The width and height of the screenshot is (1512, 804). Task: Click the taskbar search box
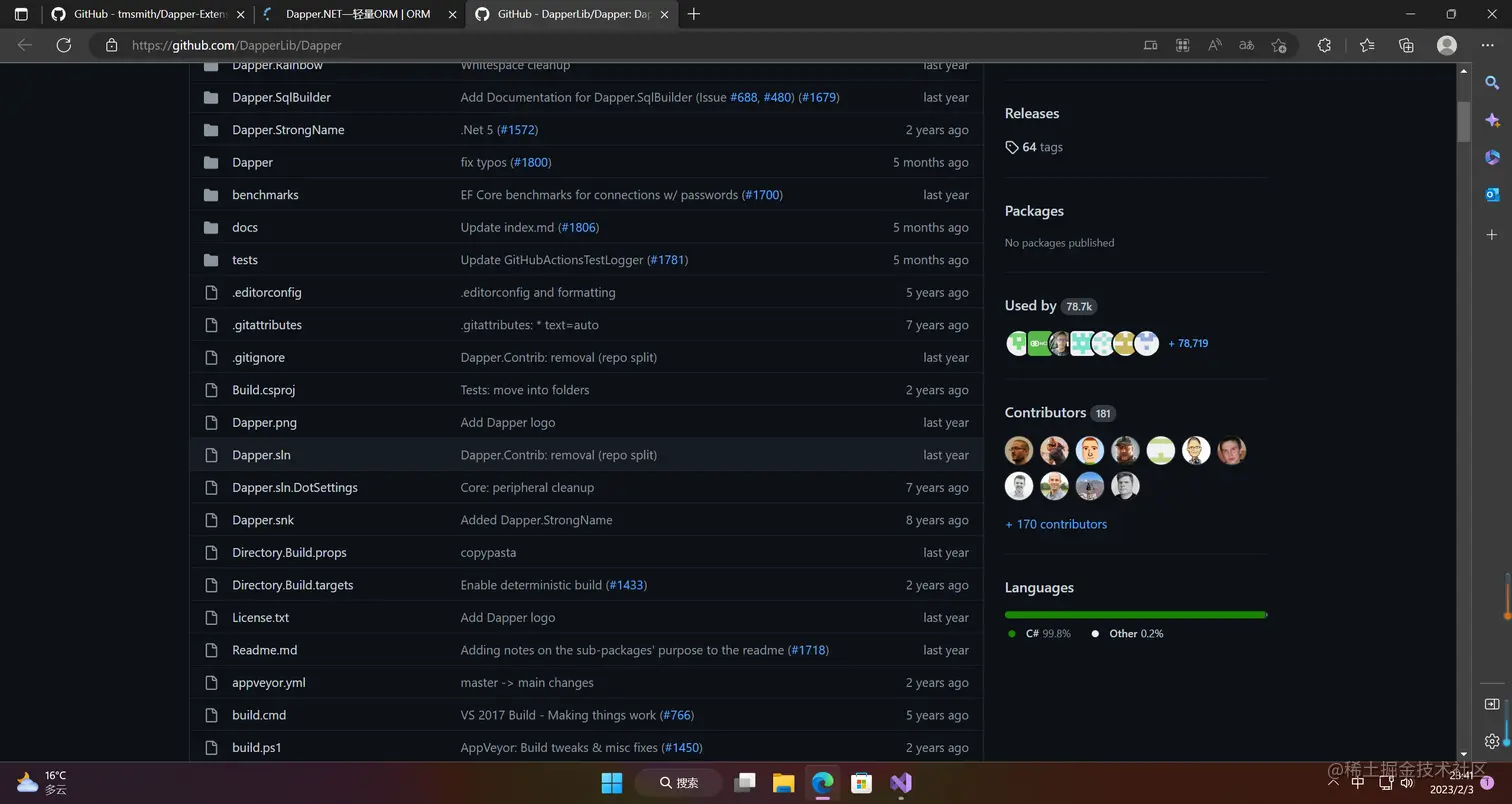point(679,782)
